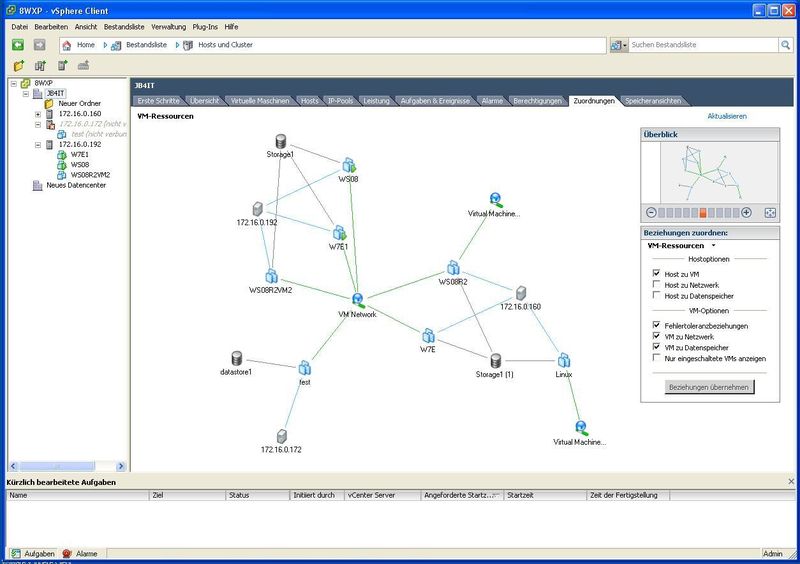Screen dimensions: 800x564
Task: Select the WS08 virtual machine node
Action: click(349, 165)
